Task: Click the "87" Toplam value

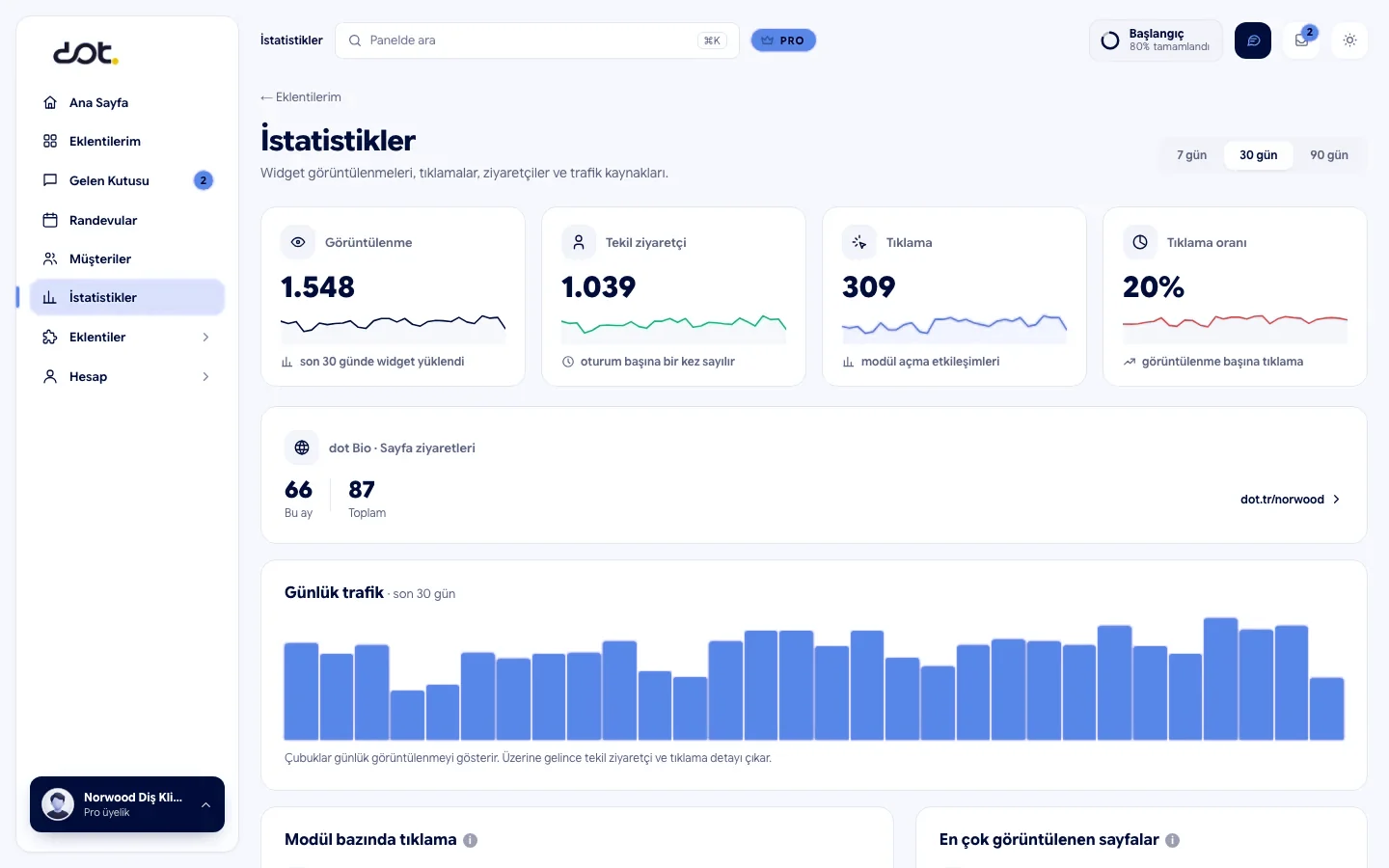Action: [362, 490]
